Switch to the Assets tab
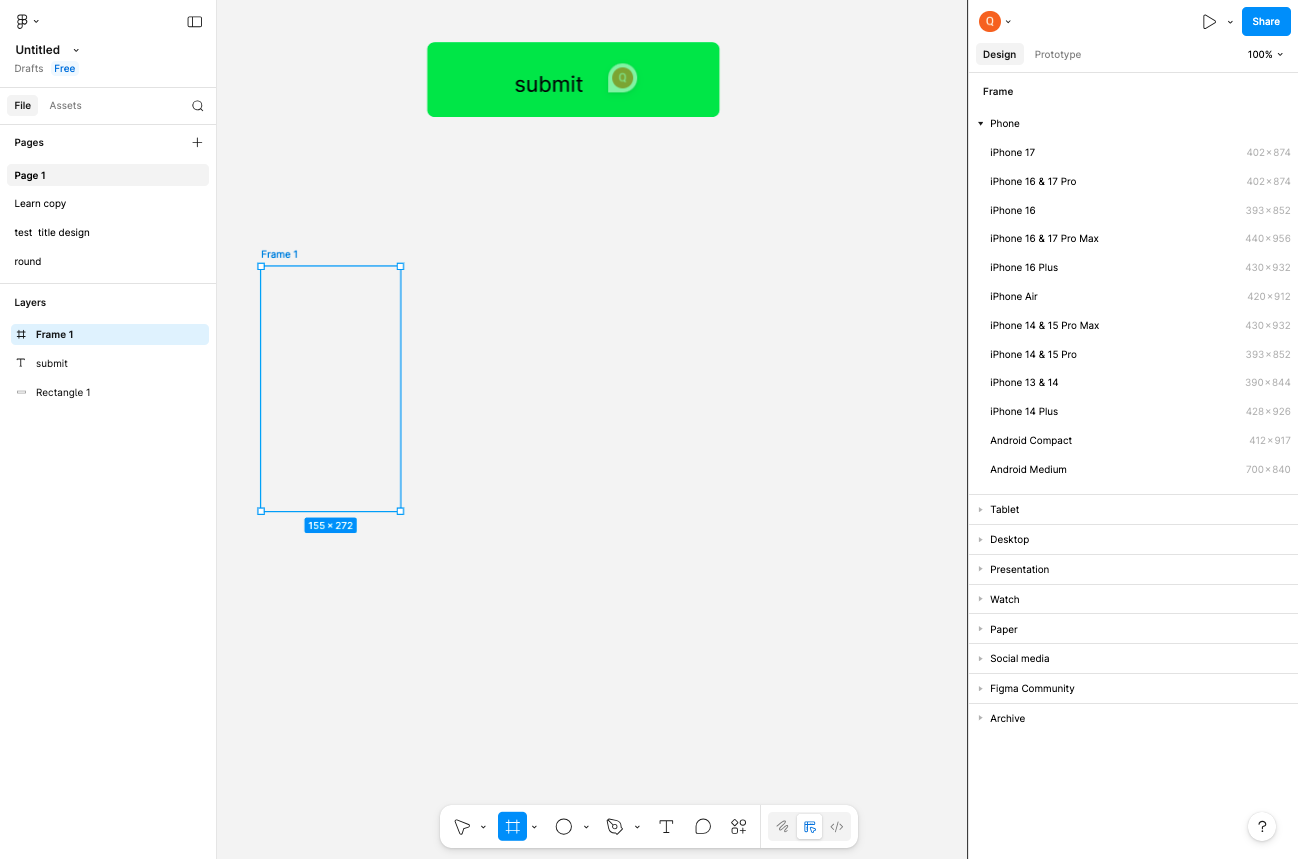This screenshot has height=859, width=1298. click(x=65, y=106)
